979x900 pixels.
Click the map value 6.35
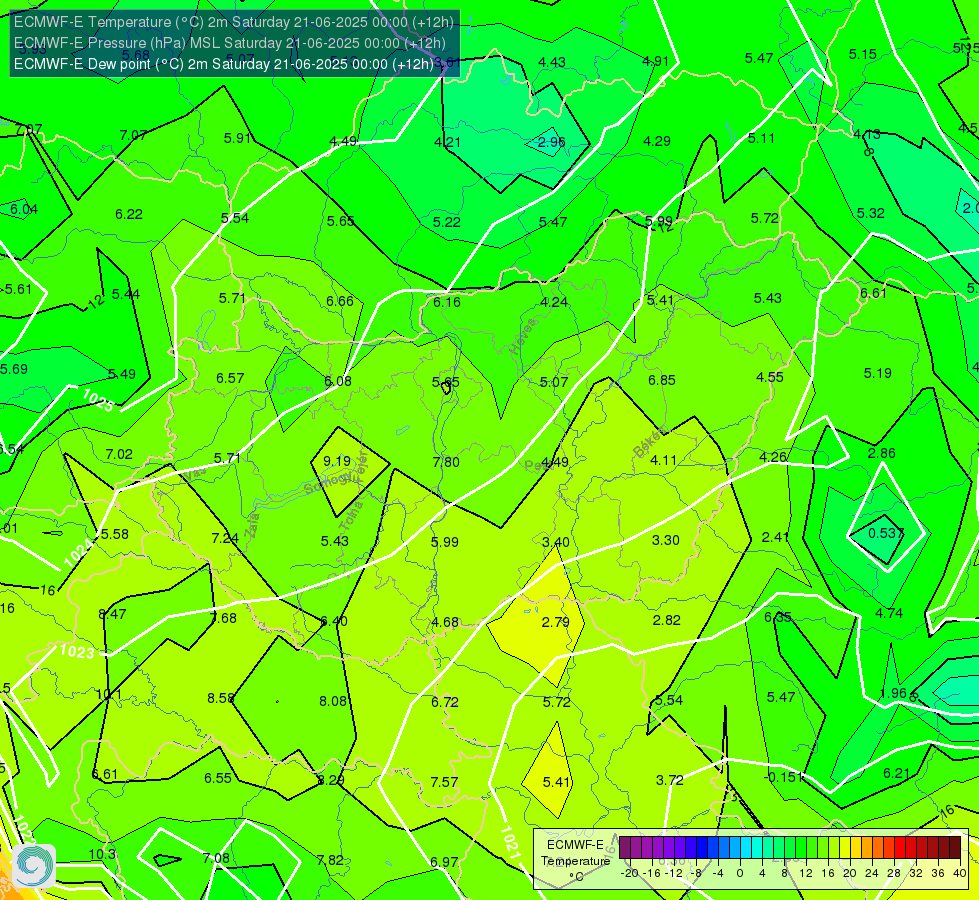click(x=777, y=617)
